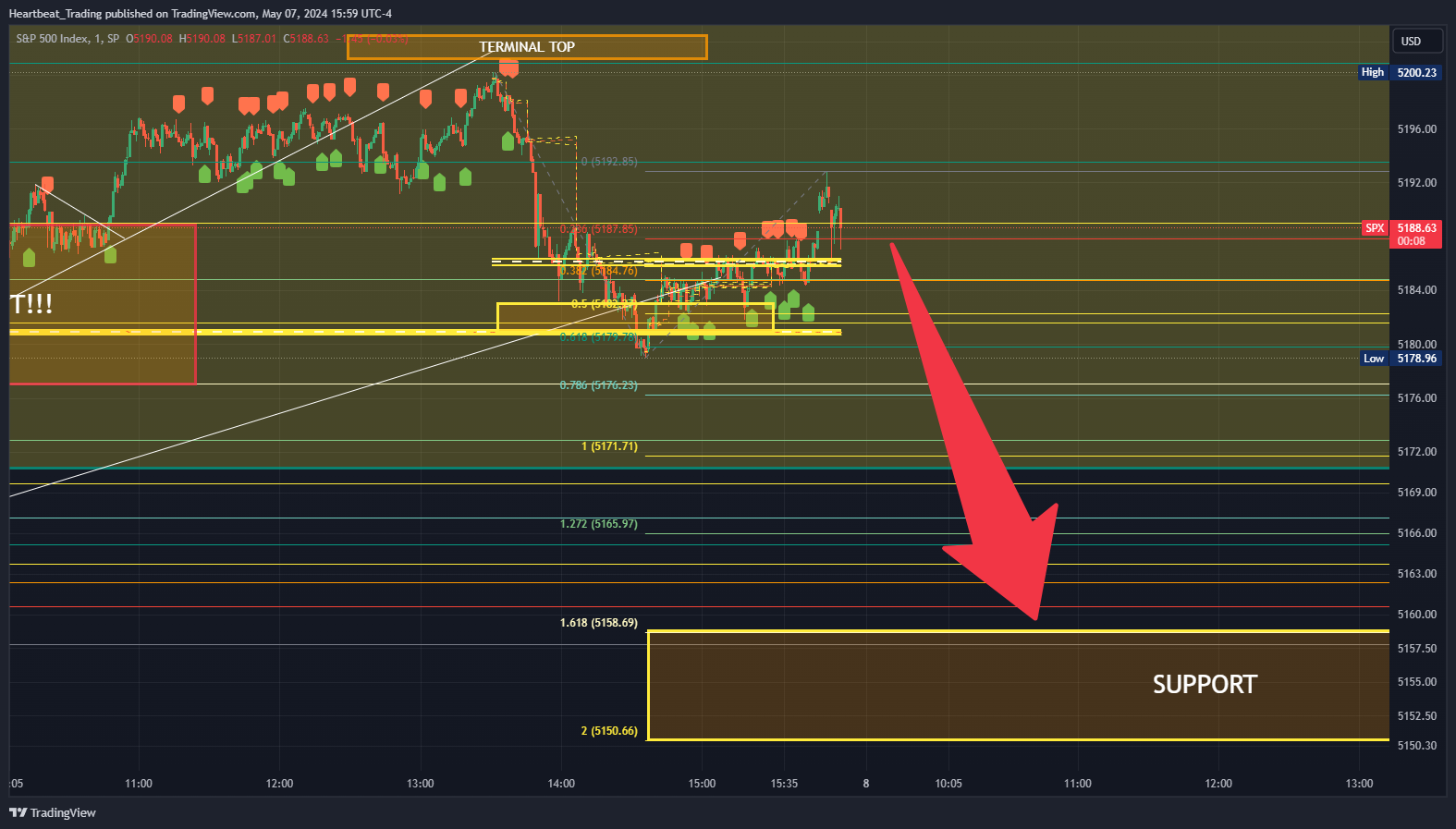Select Fibonacci level 1.272 (5165.97) label
This screenshot has height=829, width=1456.
click(x=599, y=524)
